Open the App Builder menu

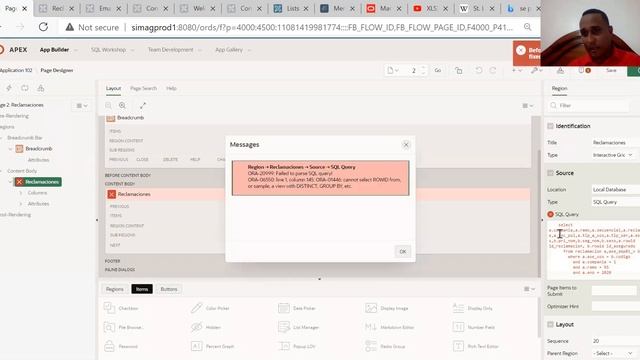point(58,50)
